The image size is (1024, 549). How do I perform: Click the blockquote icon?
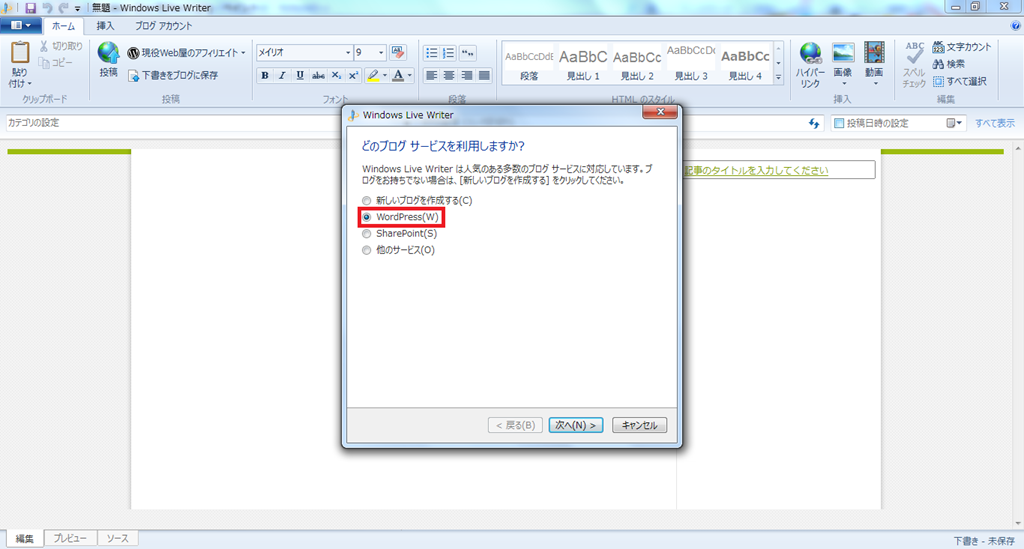pos(468,53)
